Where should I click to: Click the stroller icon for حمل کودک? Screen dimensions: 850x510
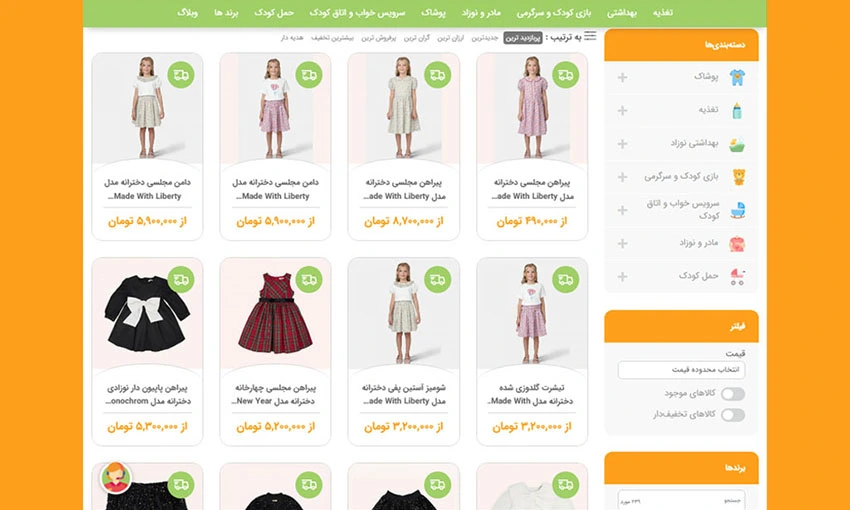737,276
